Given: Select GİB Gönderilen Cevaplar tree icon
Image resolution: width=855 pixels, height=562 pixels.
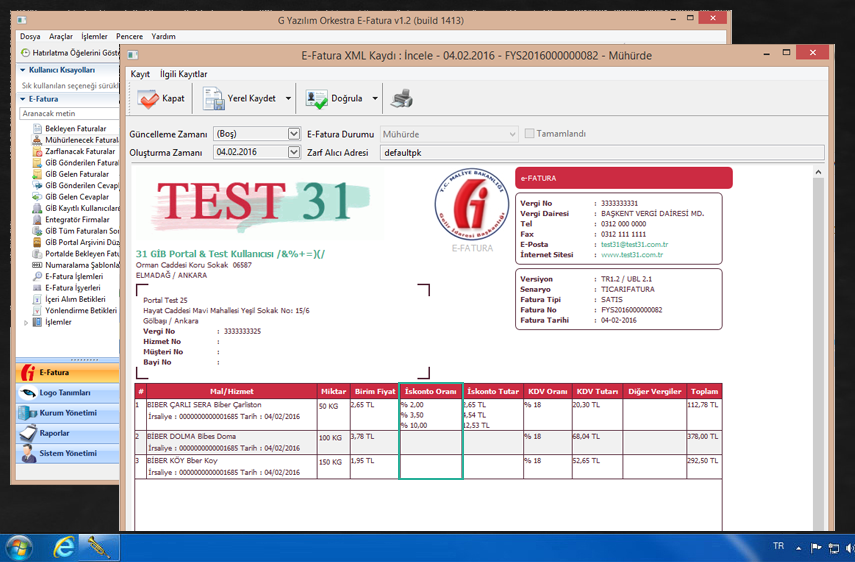Looking at the screenshot, I should pyautogui.click(x=37, y=185).
